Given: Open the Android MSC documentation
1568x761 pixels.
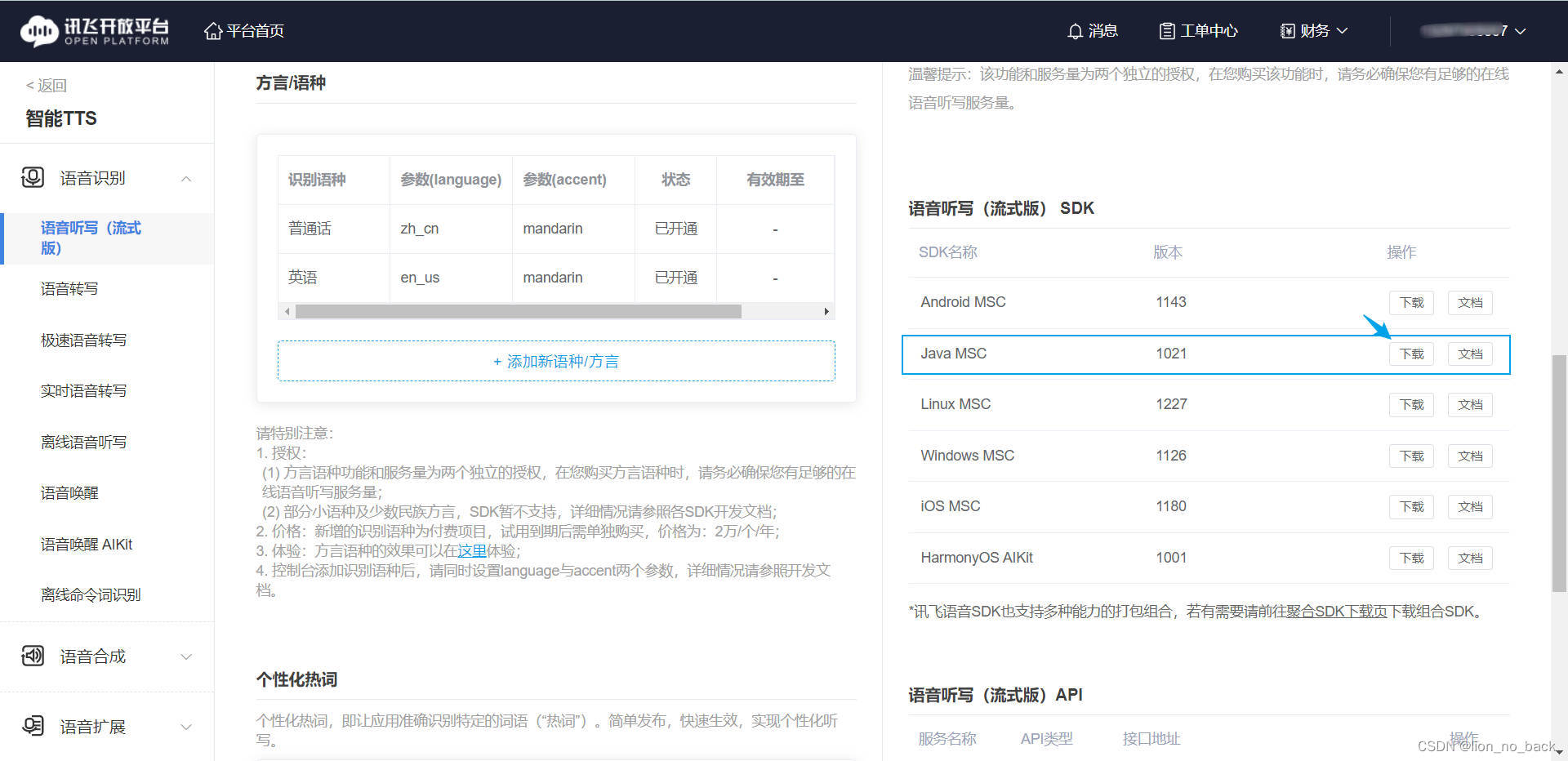Looking at the screenshot, I should coord(1470,303).
